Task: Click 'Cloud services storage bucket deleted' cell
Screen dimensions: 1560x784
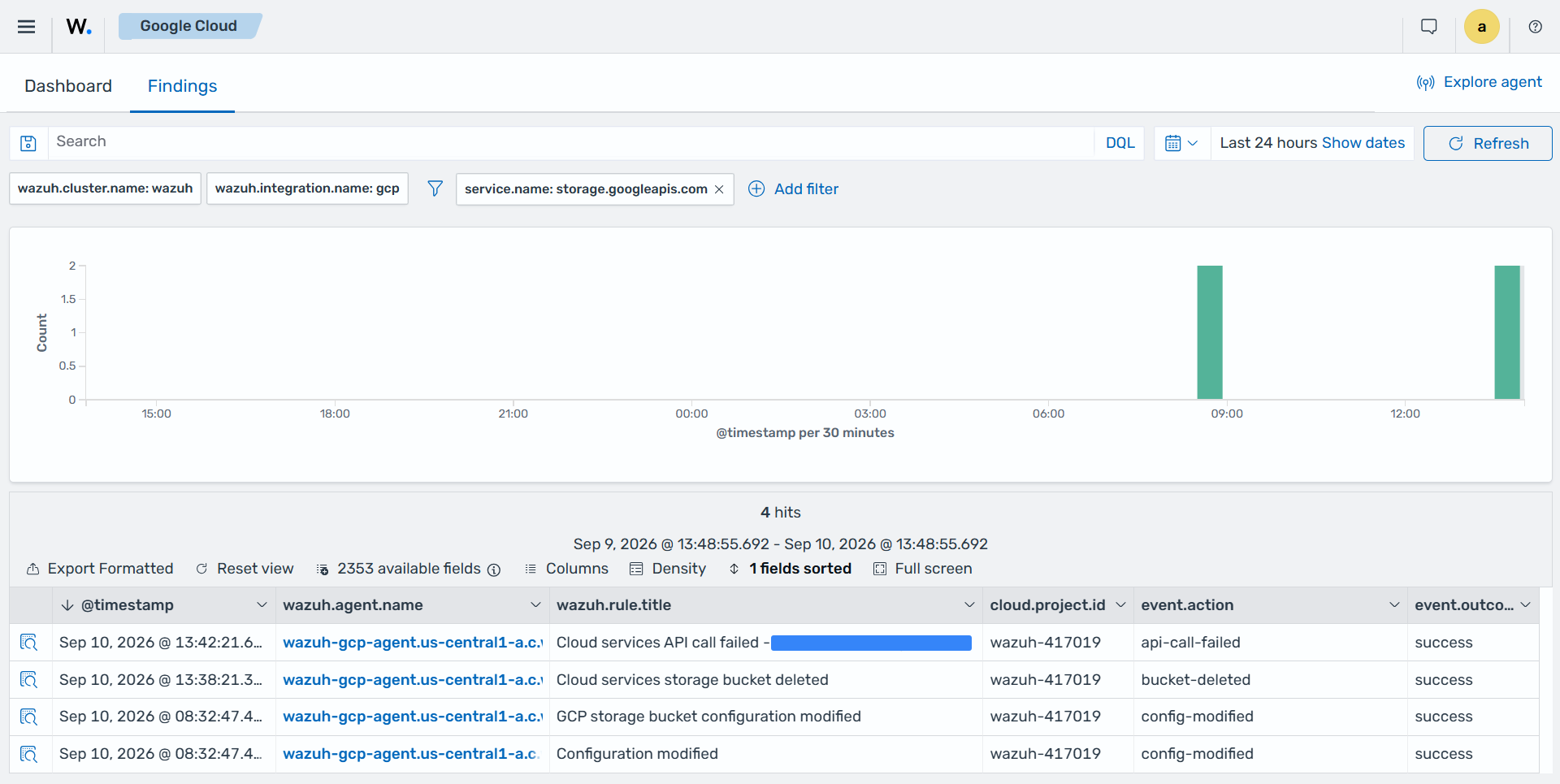Action: 766,680
